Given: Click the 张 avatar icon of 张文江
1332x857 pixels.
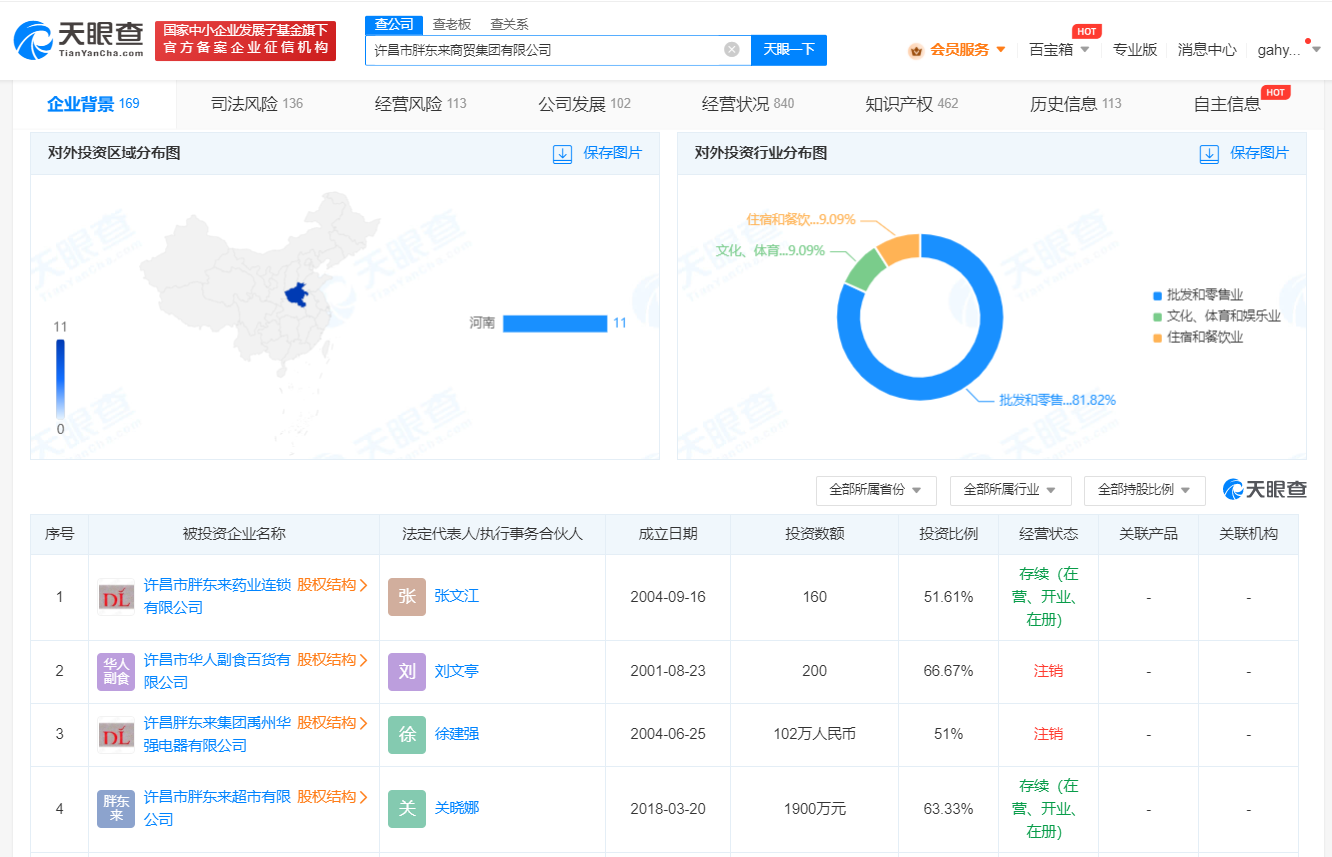Looking at the screenshot, I should [x=405, y=596].
